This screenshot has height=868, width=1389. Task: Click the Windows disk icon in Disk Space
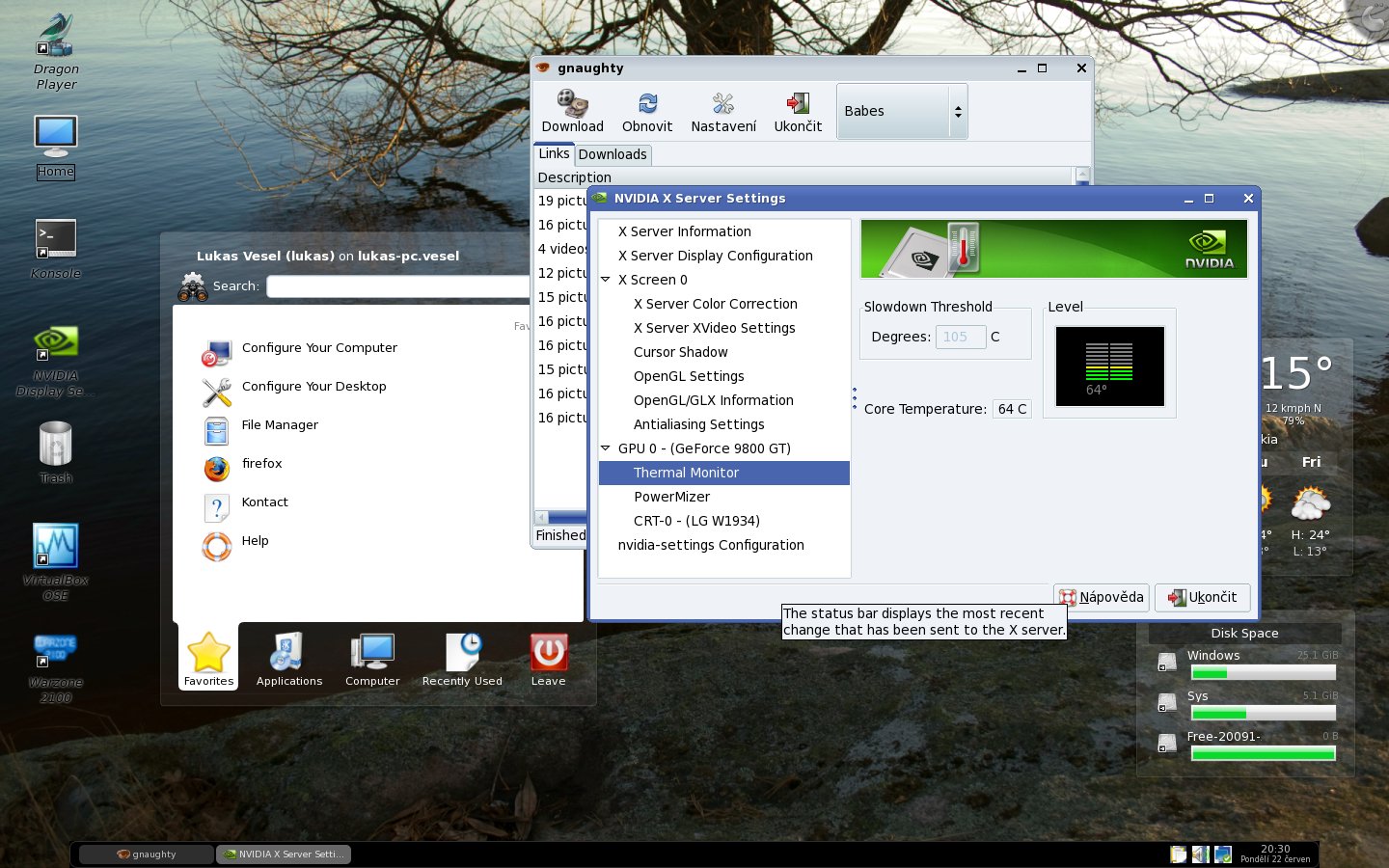(x=1167, y=662)
